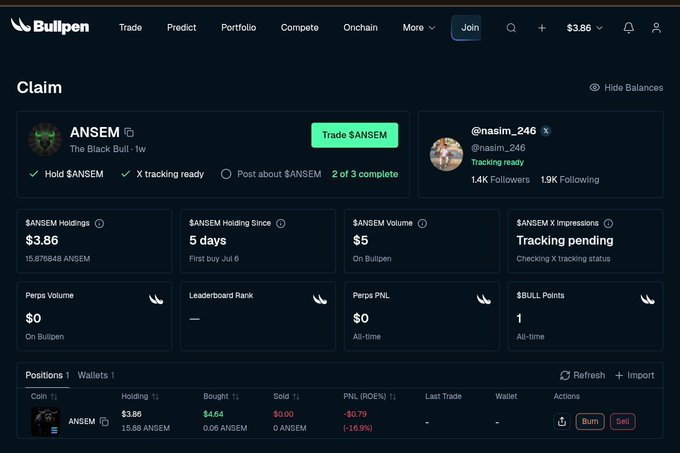Click the X tracking ready checkmark step

click(163, 174)
